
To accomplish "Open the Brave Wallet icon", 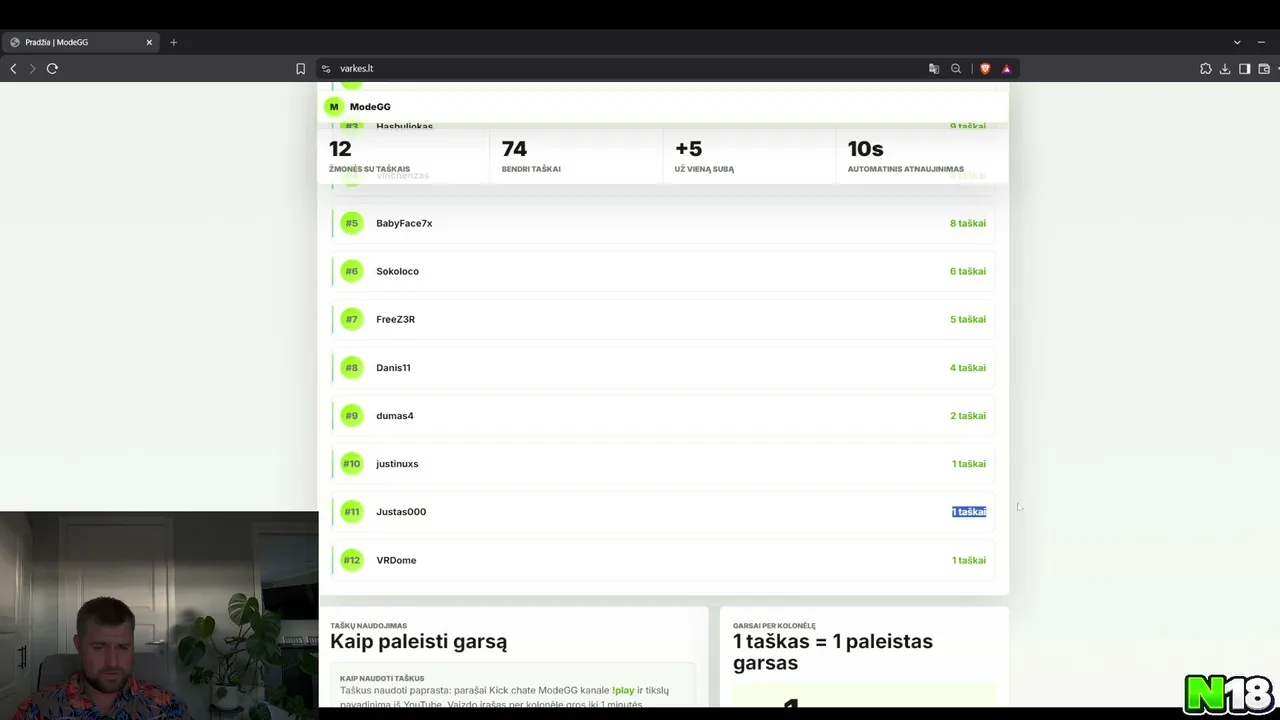I will pyautogui.click(x=1264, y=69).
